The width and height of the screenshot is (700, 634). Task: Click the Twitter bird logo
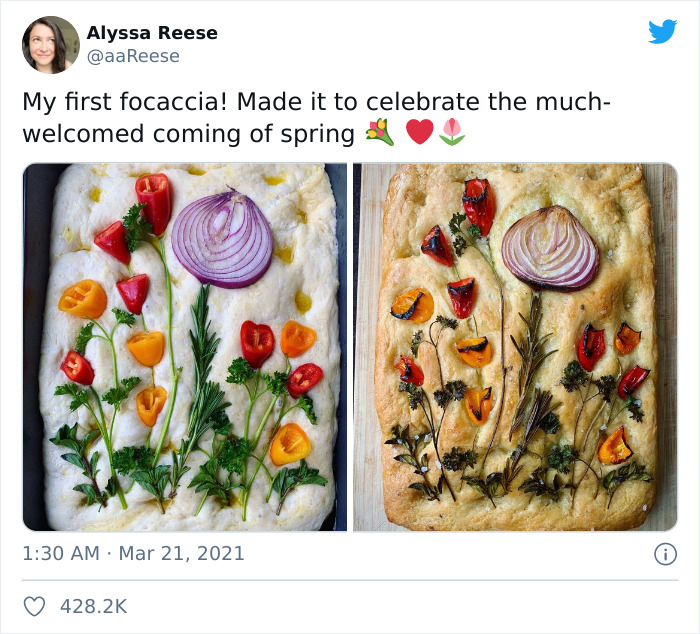tap(662, 31)
